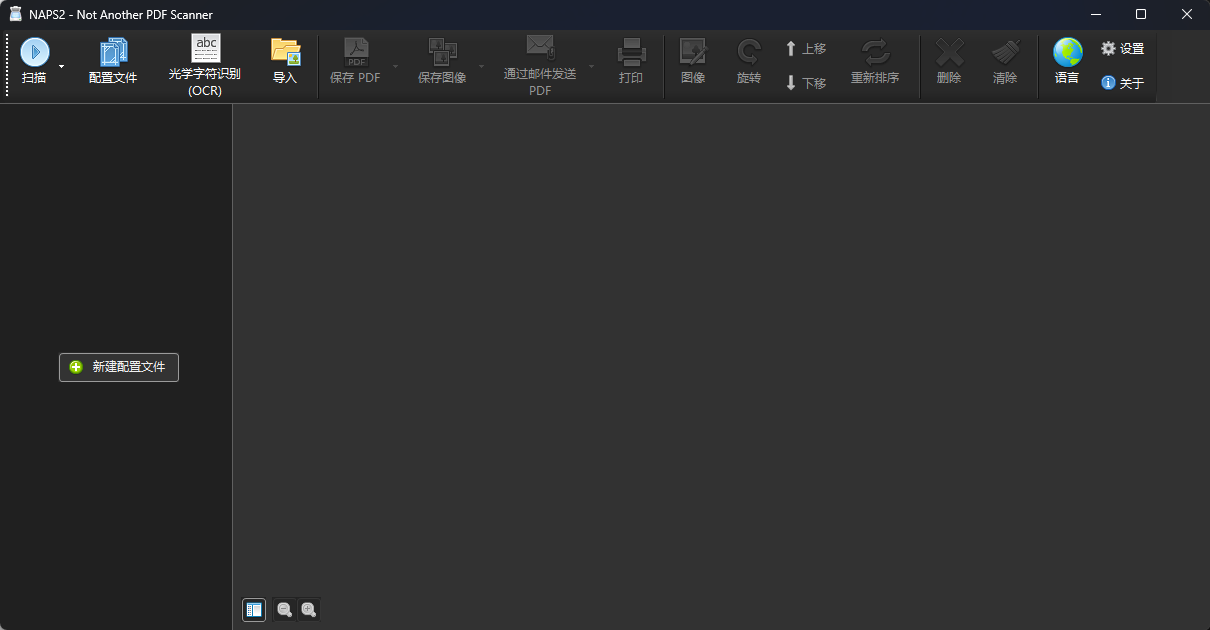Click the 新建配置文件 button

pos(119,367)
